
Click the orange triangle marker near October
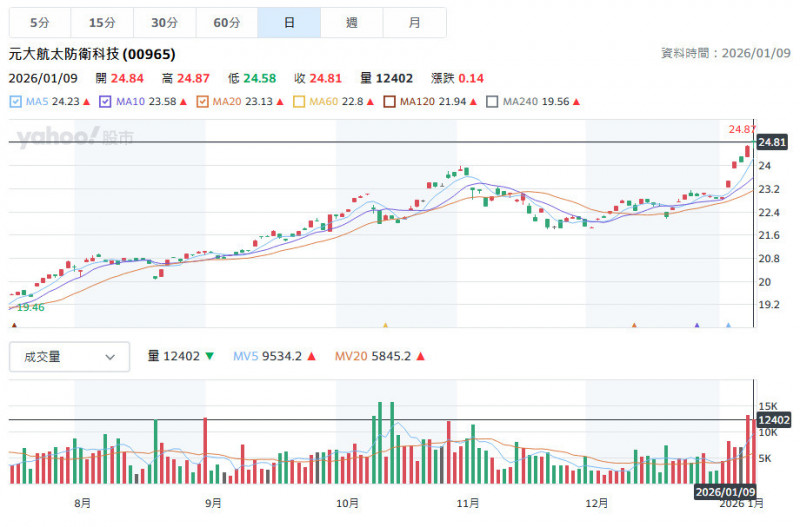point(385,325)
